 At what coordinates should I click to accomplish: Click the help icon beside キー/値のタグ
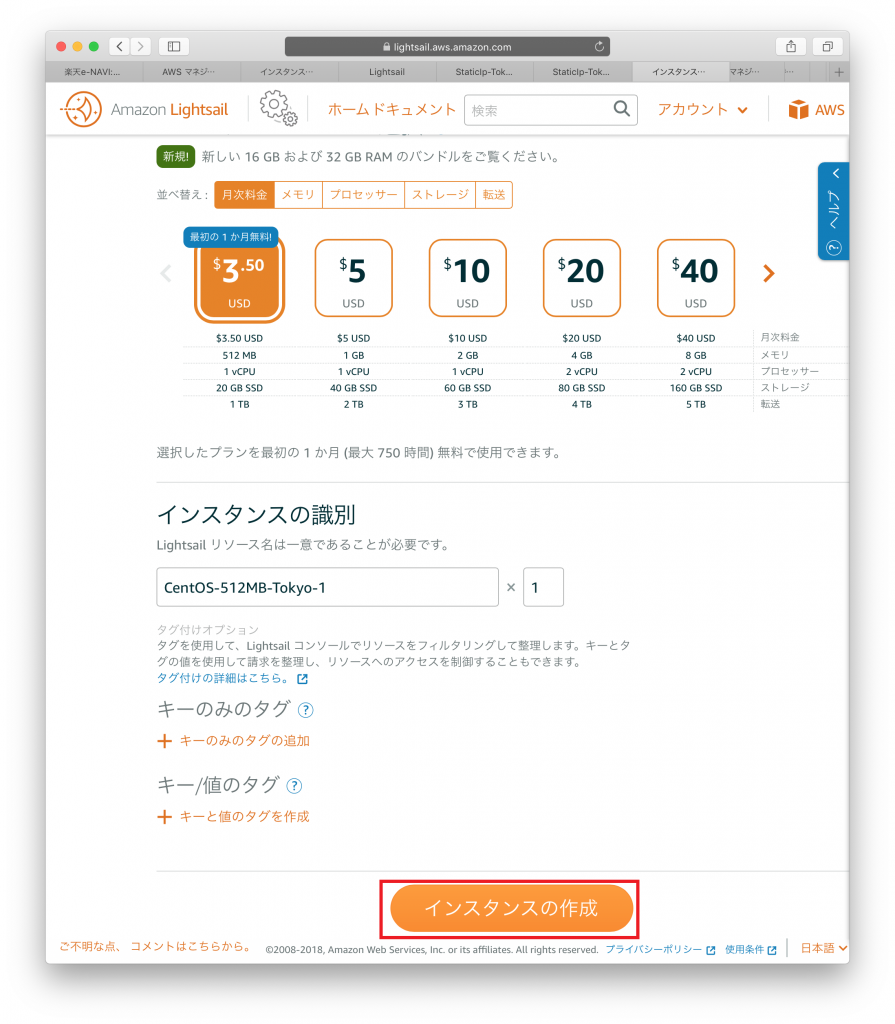click(x=295, y=786)
